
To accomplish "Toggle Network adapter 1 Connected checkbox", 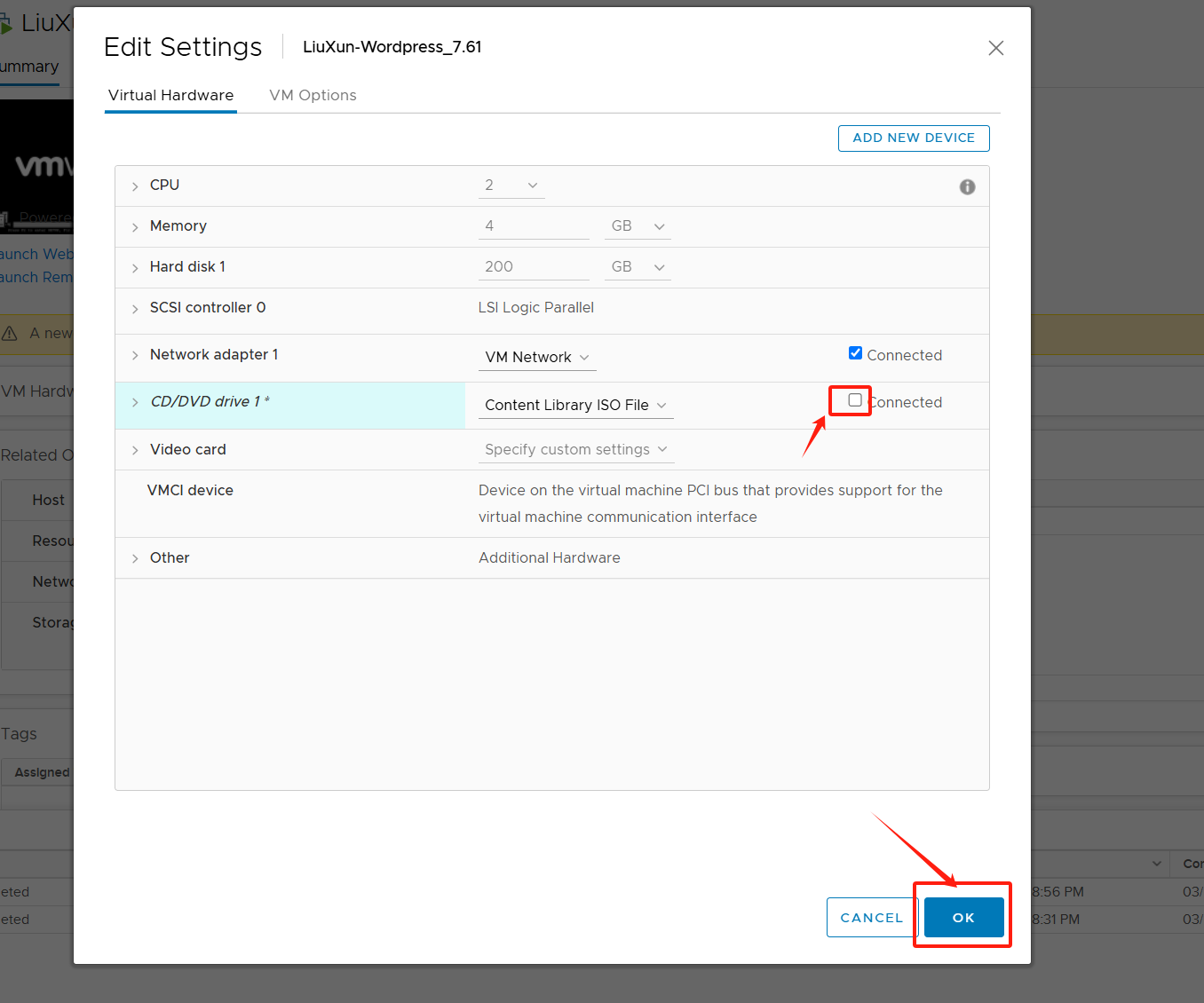I will 855,353.
